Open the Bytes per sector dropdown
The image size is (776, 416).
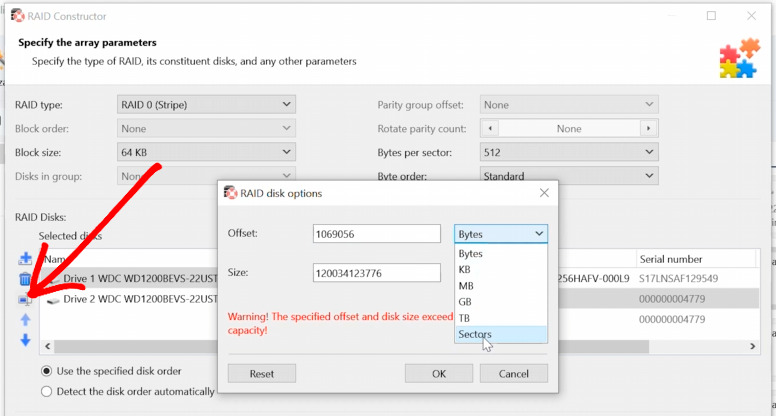(569, 152)
